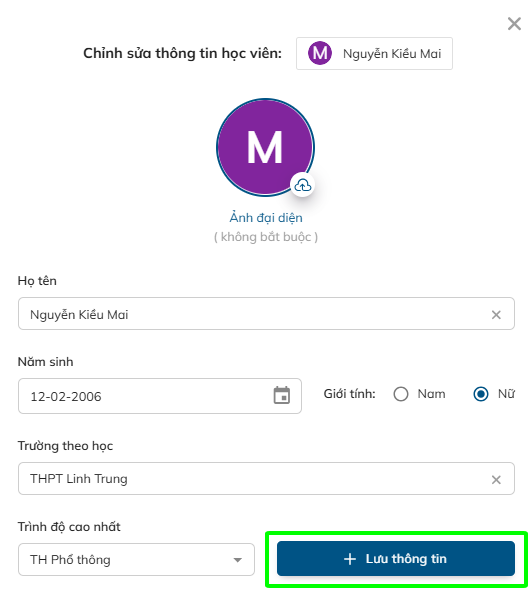Click the birth date field showing 12-02-2006

160,396
